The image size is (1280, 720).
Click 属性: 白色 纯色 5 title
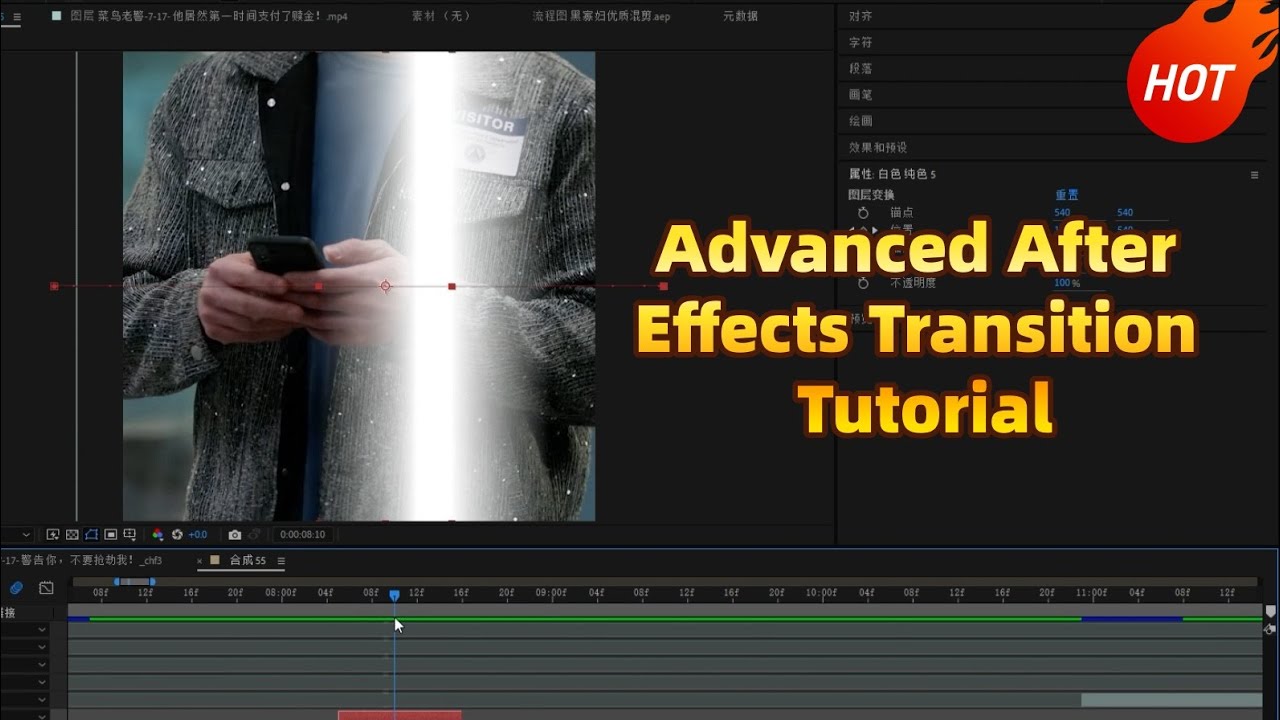[892, 175]
